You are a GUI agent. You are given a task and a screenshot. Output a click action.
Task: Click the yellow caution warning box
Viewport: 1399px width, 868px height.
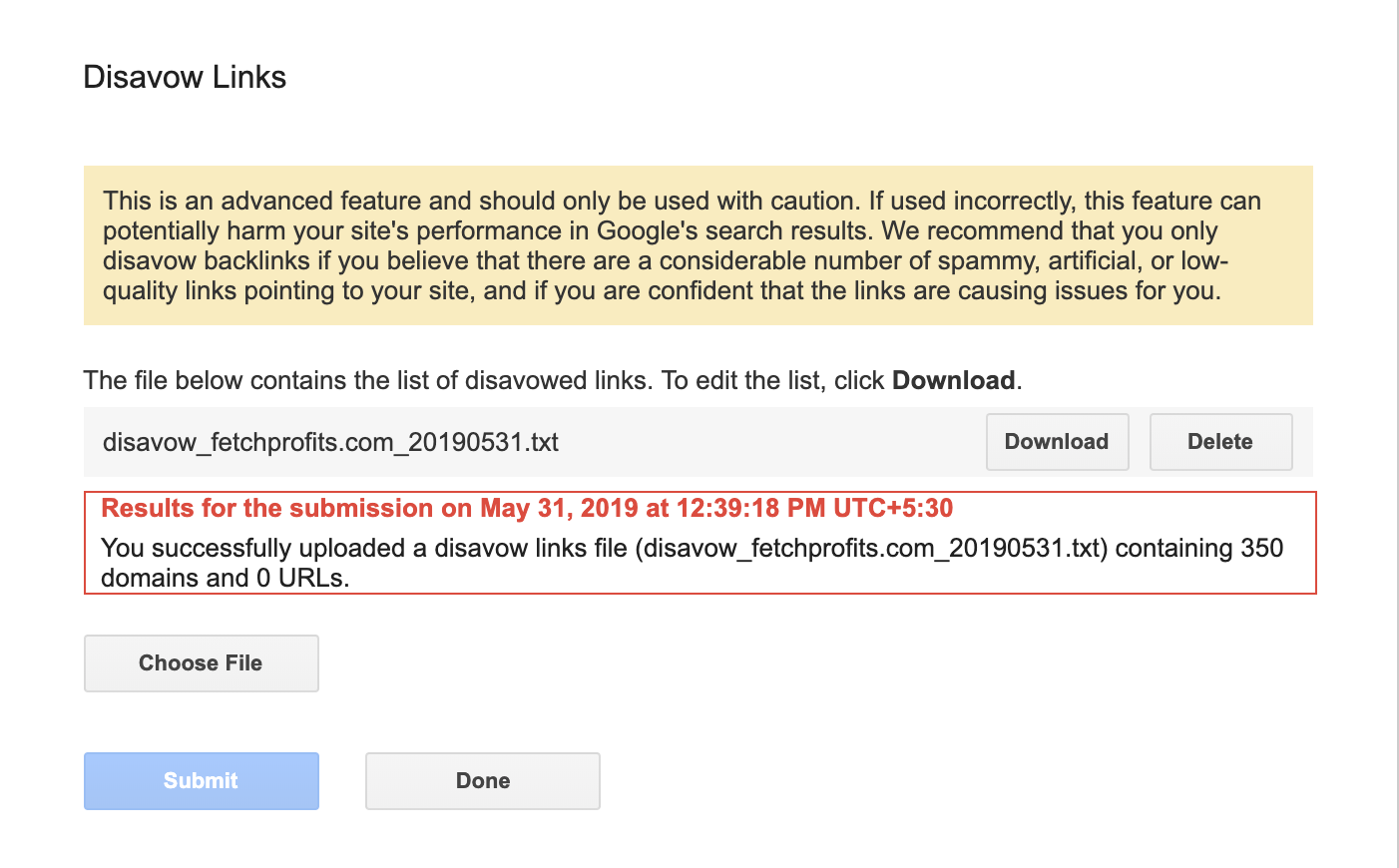pos(698,245)
